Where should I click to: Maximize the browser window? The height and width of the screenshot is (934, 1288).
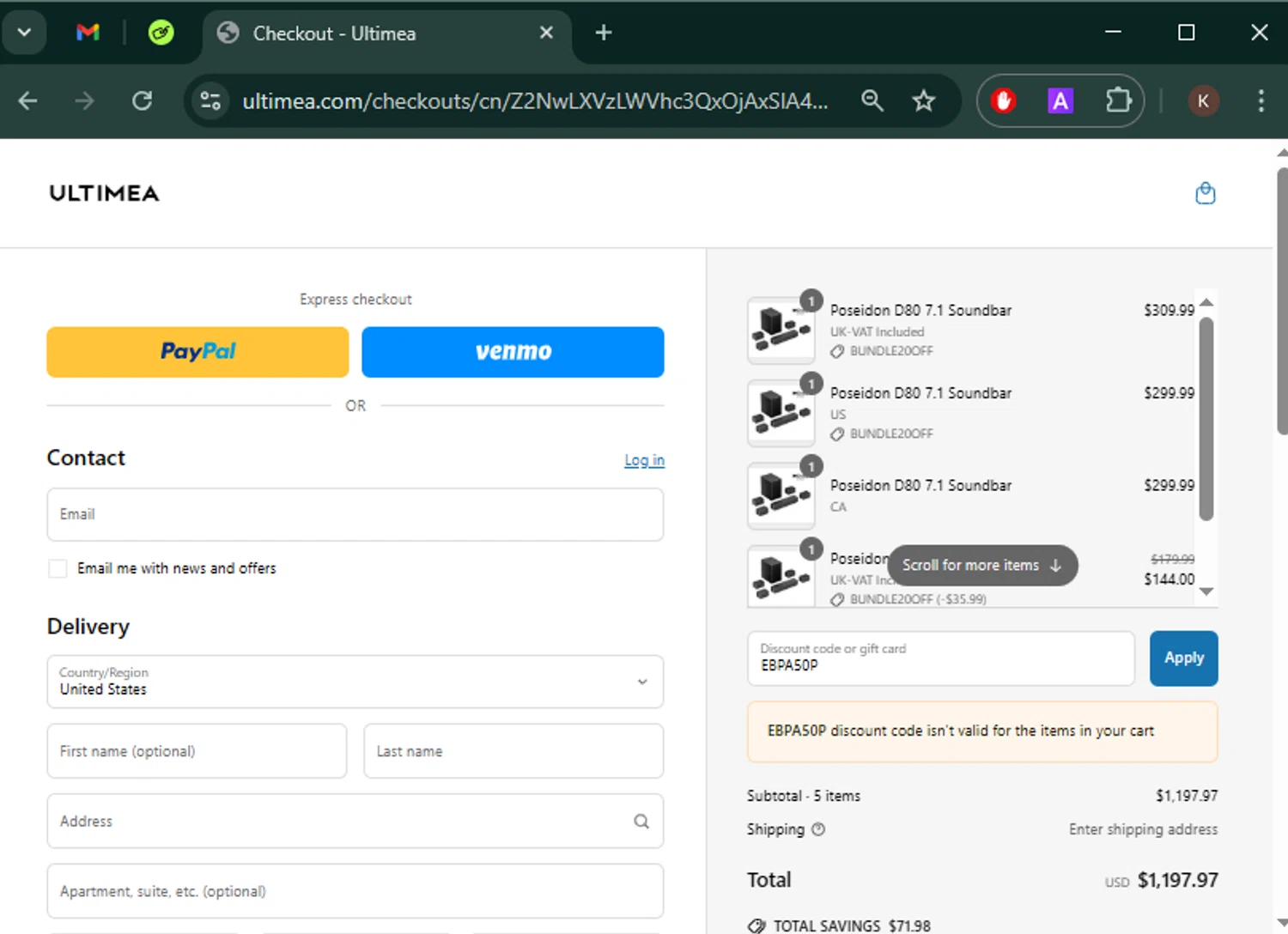click(1187, 33)
